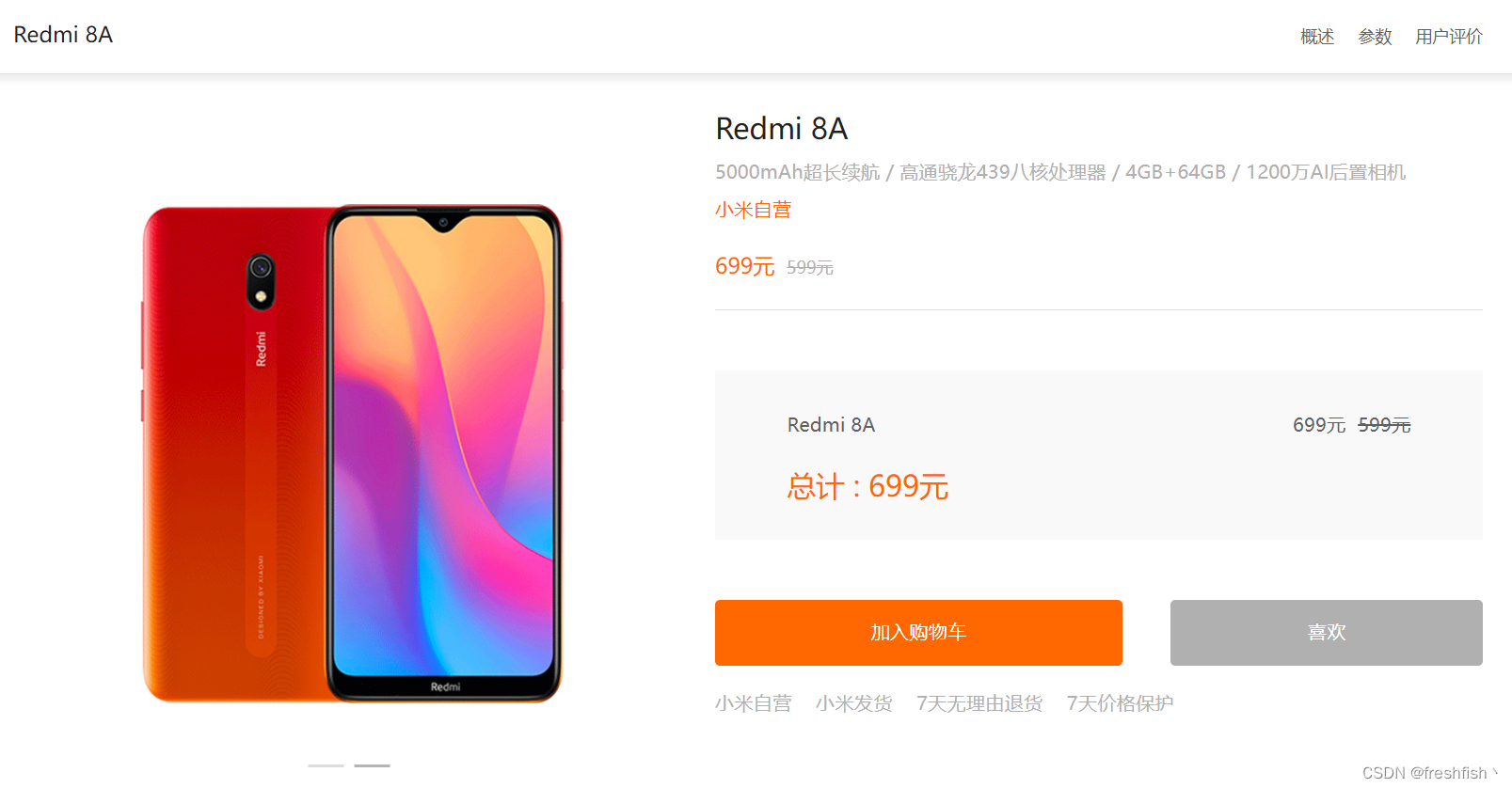Open the 概述 overview tab
Viewport: 1512px width, 788px height.
coord(1316,37)
